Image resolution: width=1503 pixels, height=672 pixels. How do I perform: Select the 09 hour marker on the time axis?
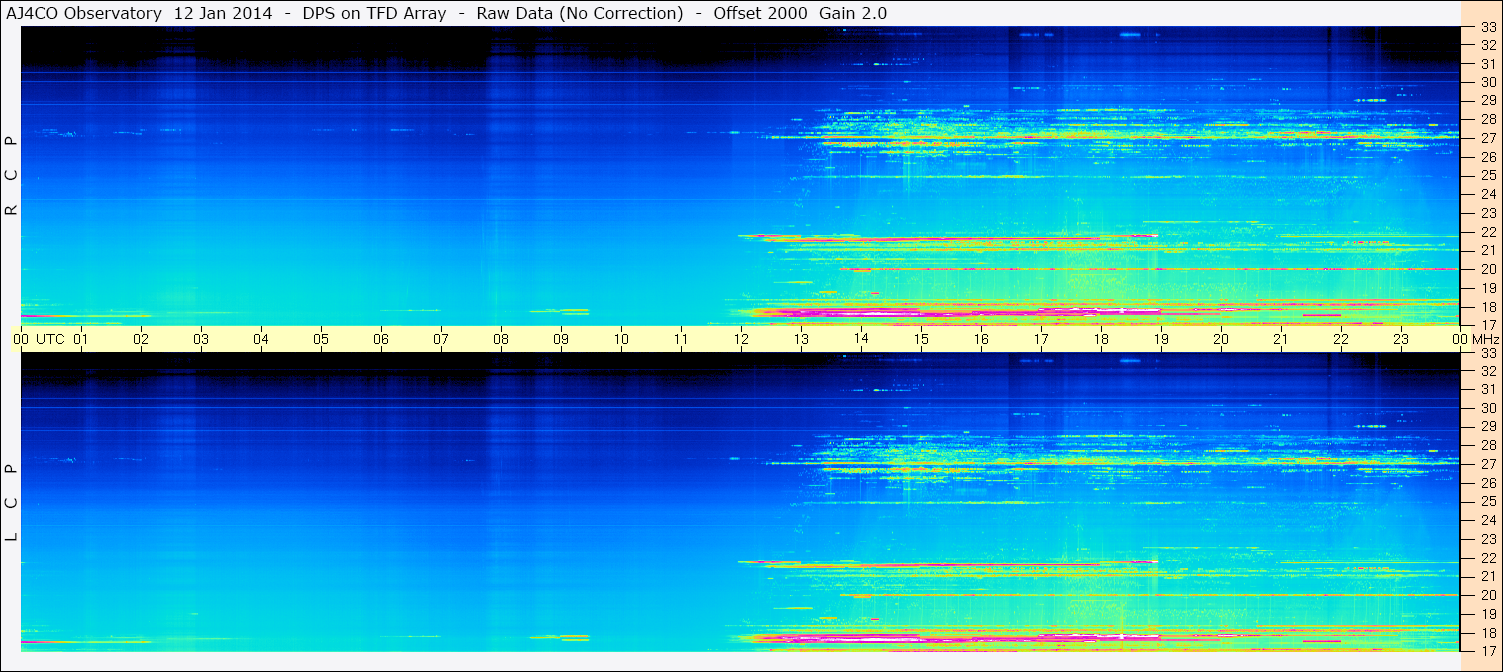click(x=561, y=339)
